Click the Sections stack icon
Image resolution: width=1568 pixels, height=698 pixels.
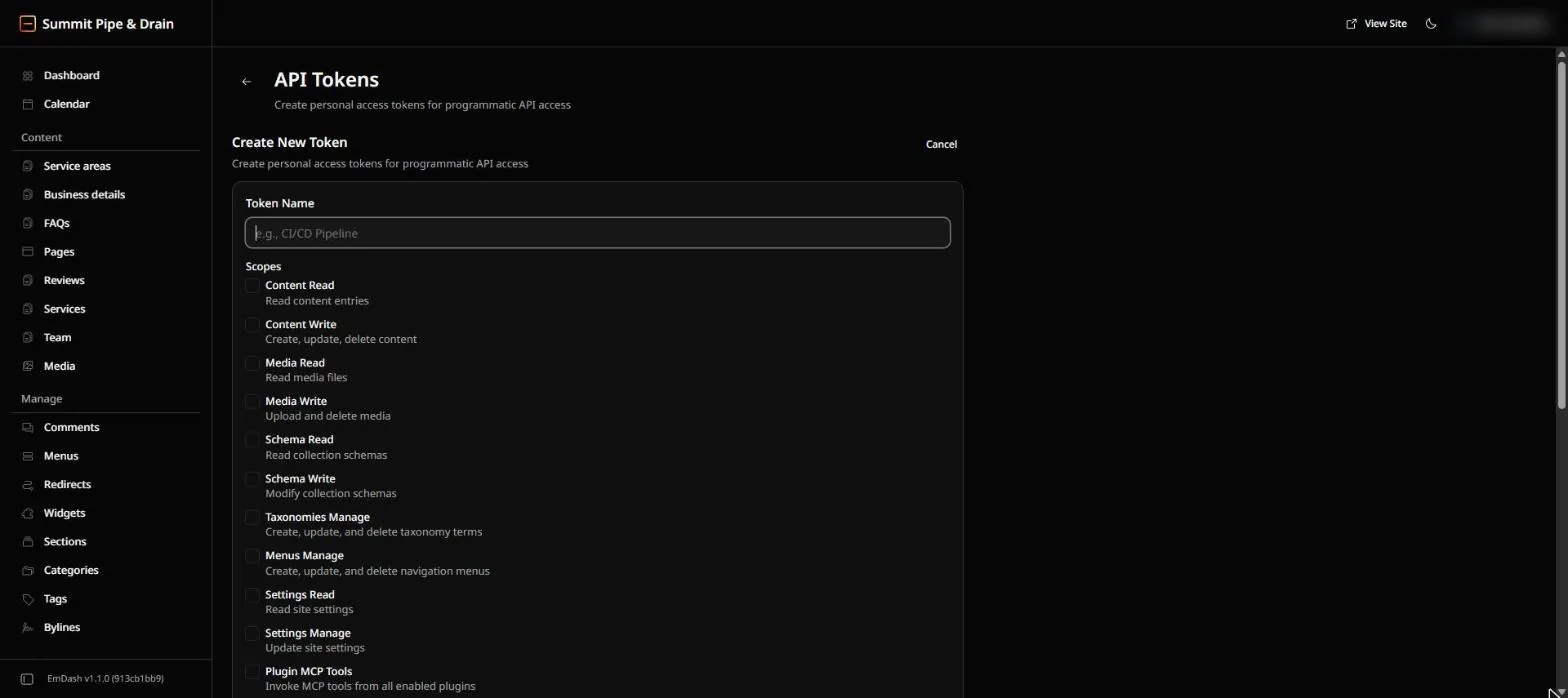[28, 542]
